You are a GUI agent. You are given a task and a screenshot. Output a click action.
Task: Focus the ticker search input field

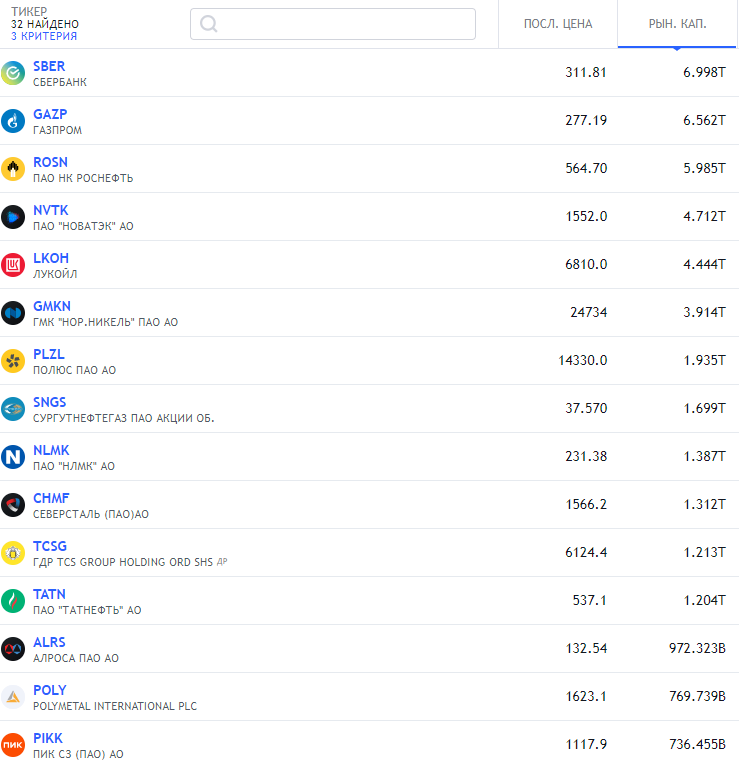point(333,23)
